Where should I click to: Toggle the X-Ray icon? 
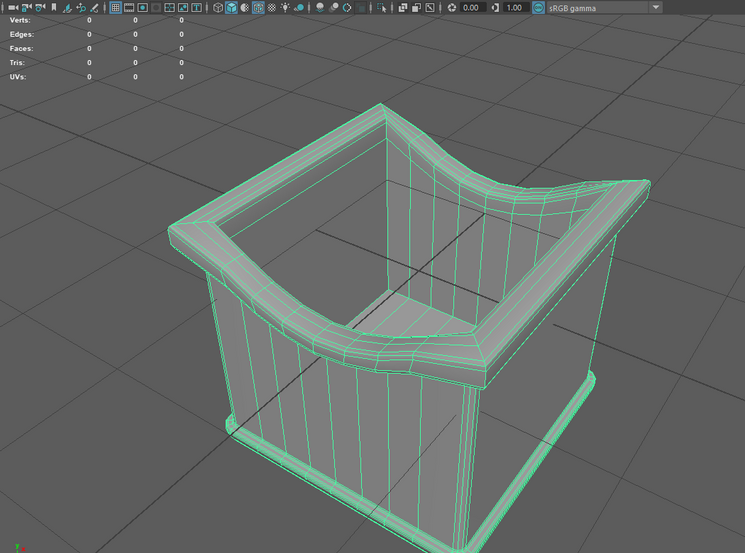coord(403,8)
